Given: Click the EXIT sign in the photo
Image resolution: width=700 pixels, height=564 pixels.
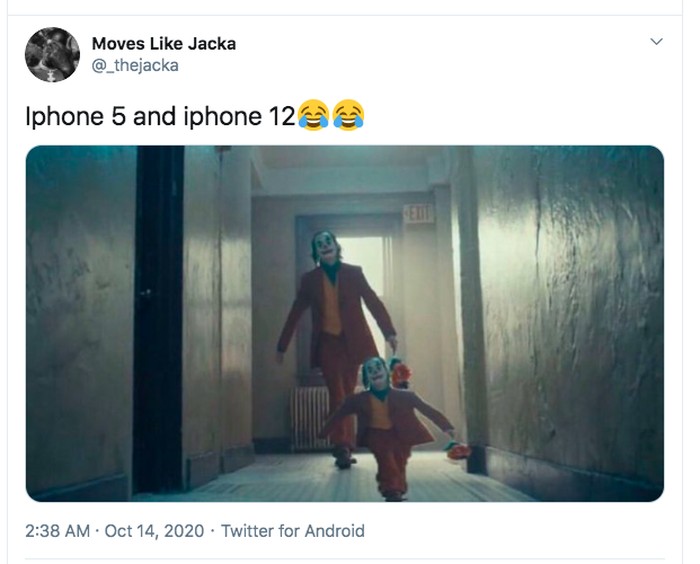Looking at the screenshot, I should [x=418, y=214].
